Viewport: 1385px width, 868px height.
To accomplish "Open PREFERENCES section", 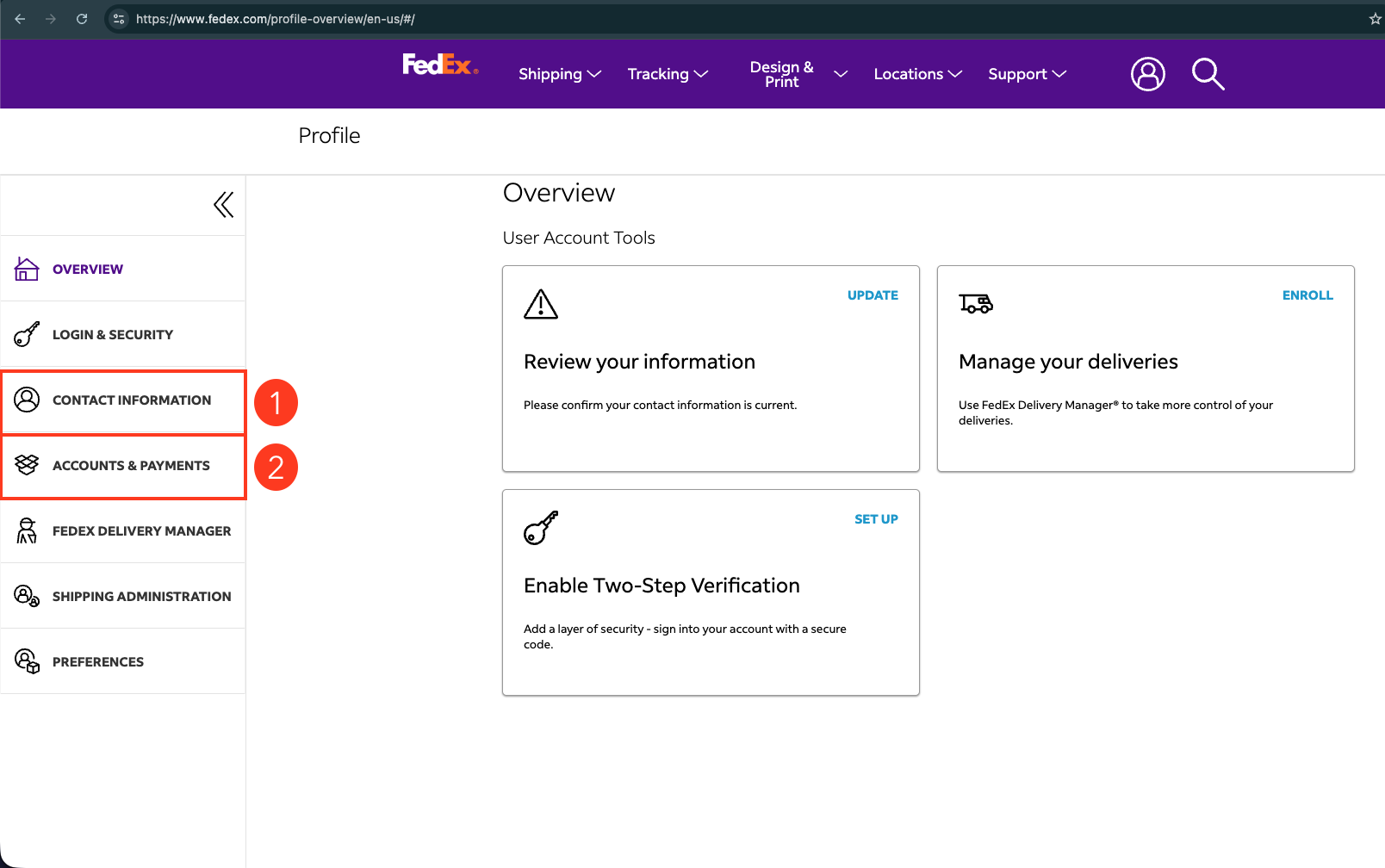I will (123, 661).
